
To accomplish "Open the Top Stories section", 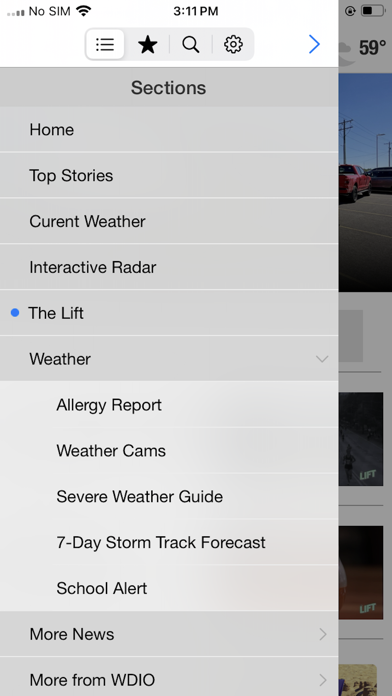I will 169,175.
